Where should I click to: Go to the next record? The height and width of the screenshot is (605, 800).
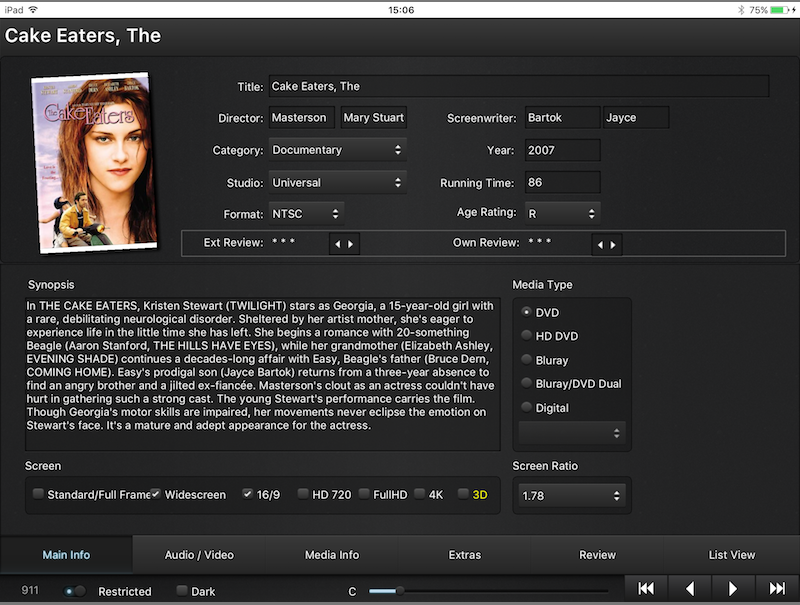coord(733,589)
